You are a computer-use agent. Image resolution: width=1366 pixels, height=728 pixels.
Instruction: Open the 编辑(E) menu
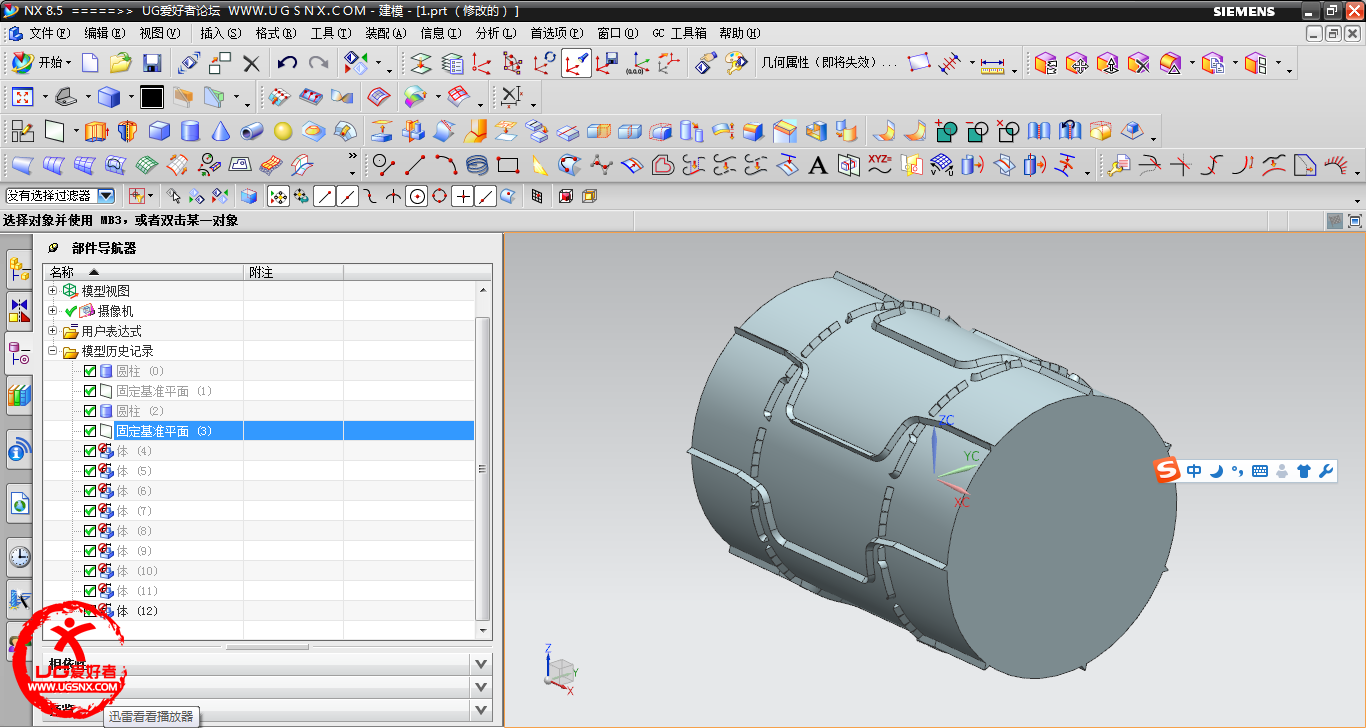[x=105, y=33]
